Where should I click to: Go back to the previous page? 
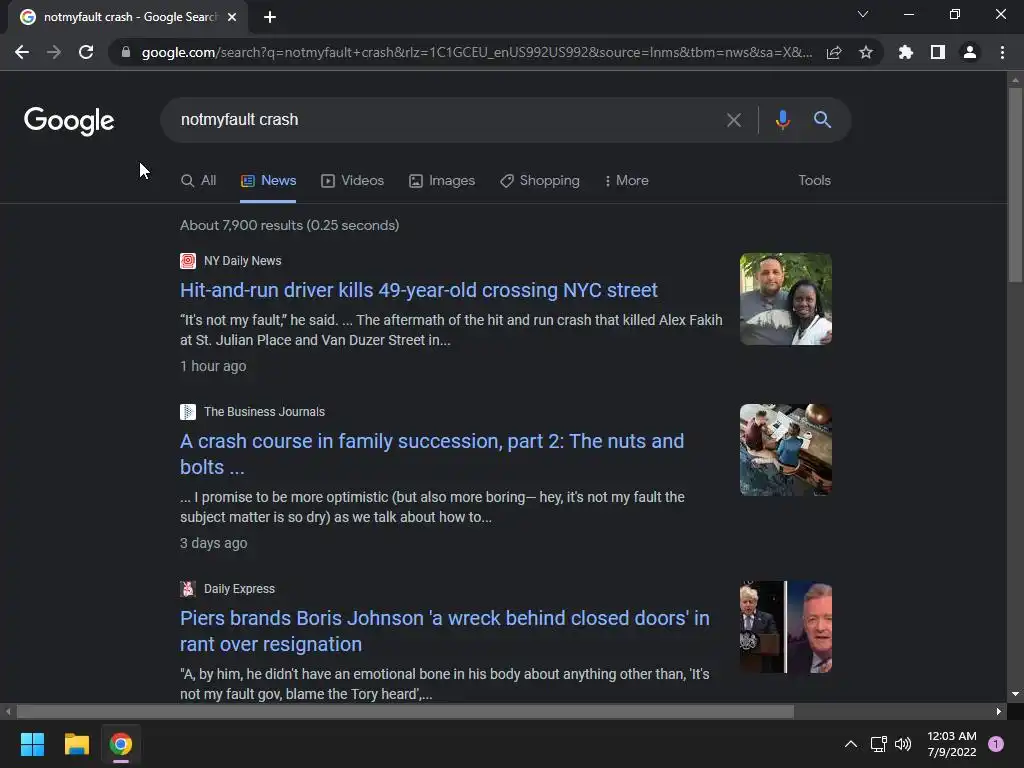click(x=22, y=52)
